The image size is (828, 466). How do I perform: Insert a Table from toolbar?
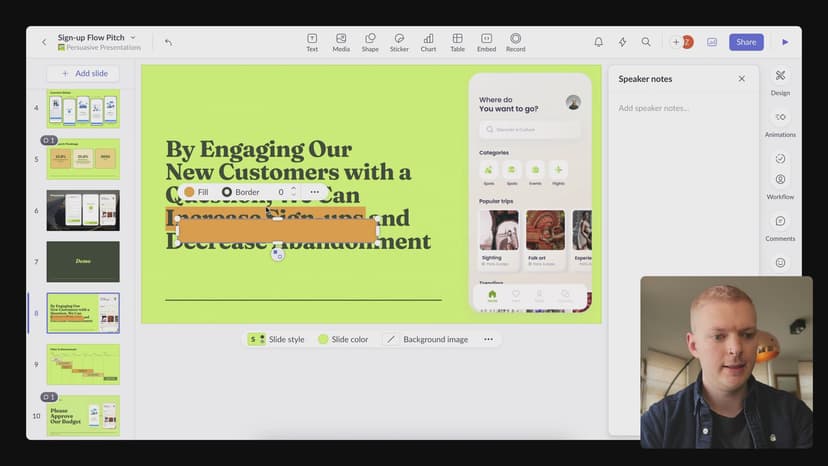click(x=457, y=42)
